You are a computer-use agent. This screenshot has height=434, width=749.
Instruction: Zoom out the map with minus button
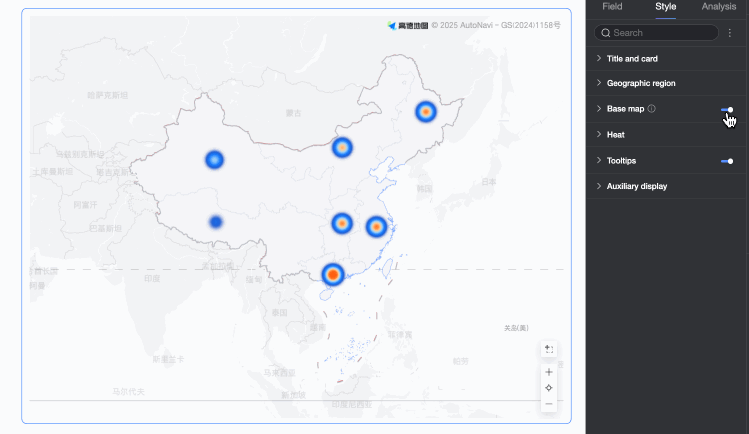(549, 404)
